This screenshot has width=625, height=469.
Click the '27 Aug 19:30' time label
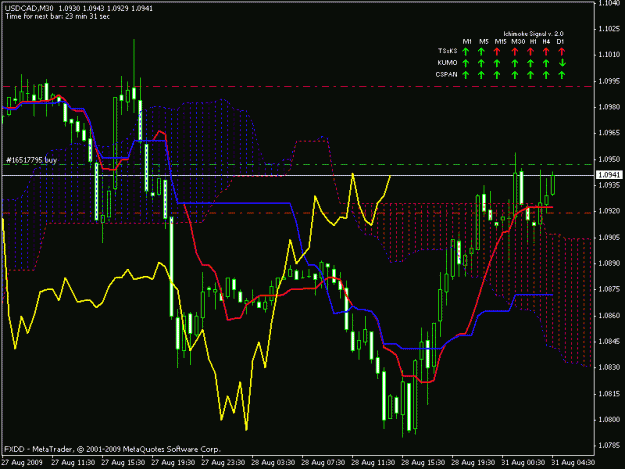click(173, 463)
